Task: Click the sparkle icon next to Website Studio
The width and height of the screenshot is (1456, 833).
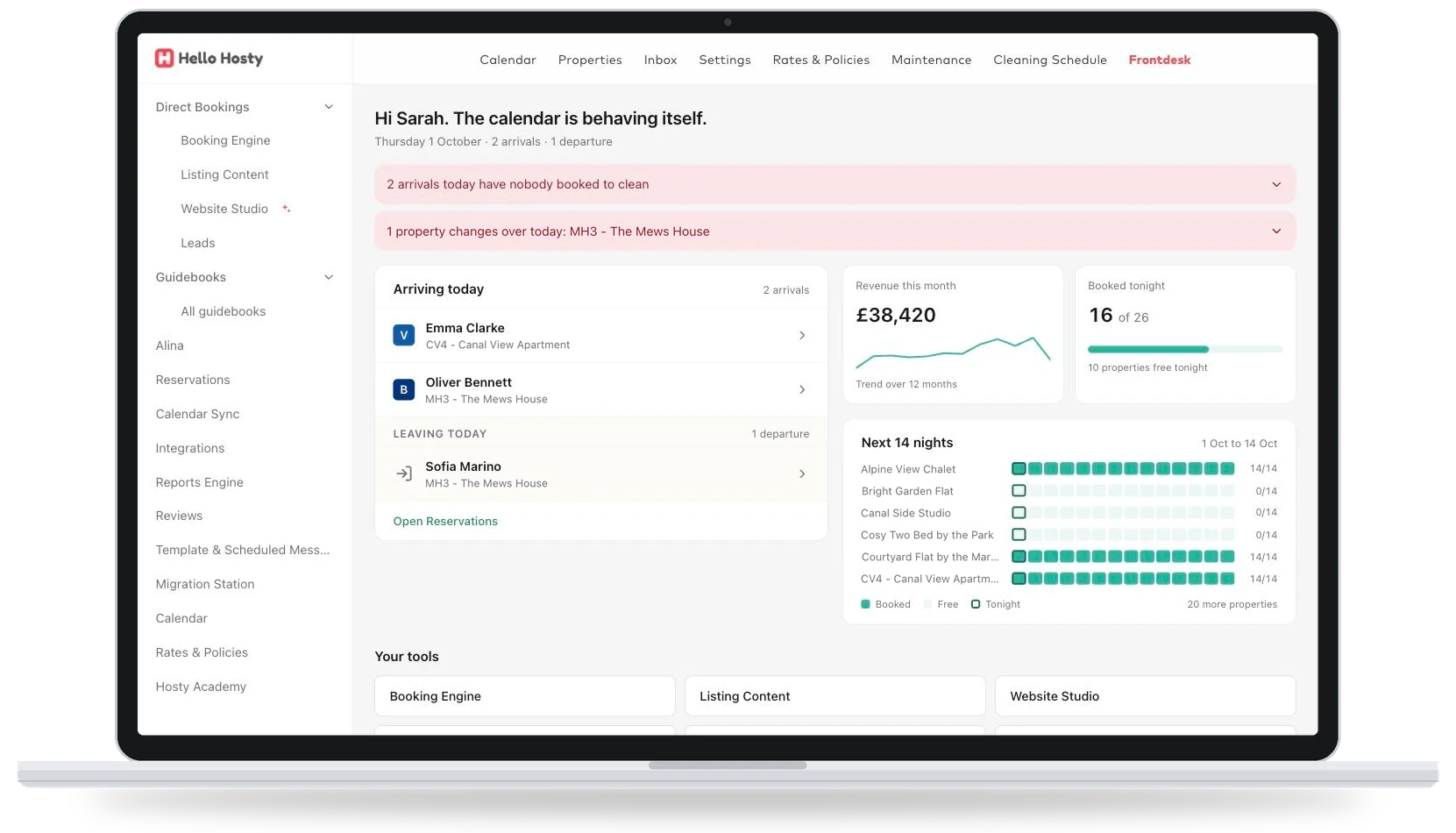Action: (286, 209)
